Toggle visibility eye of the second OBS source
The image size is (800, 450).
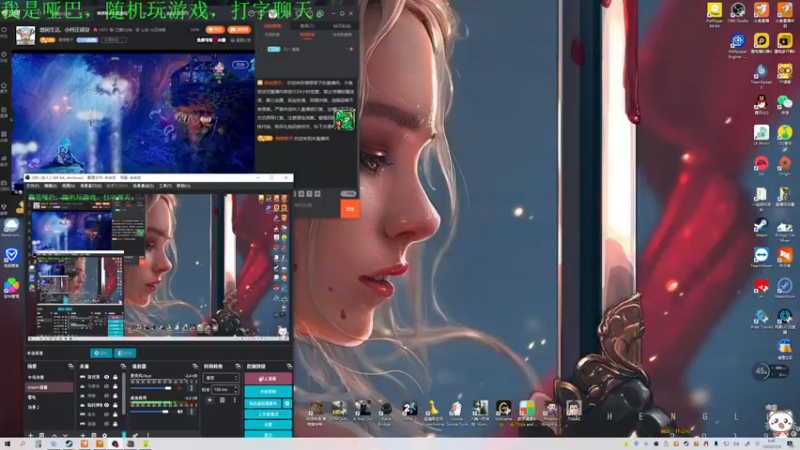point(107,386)
